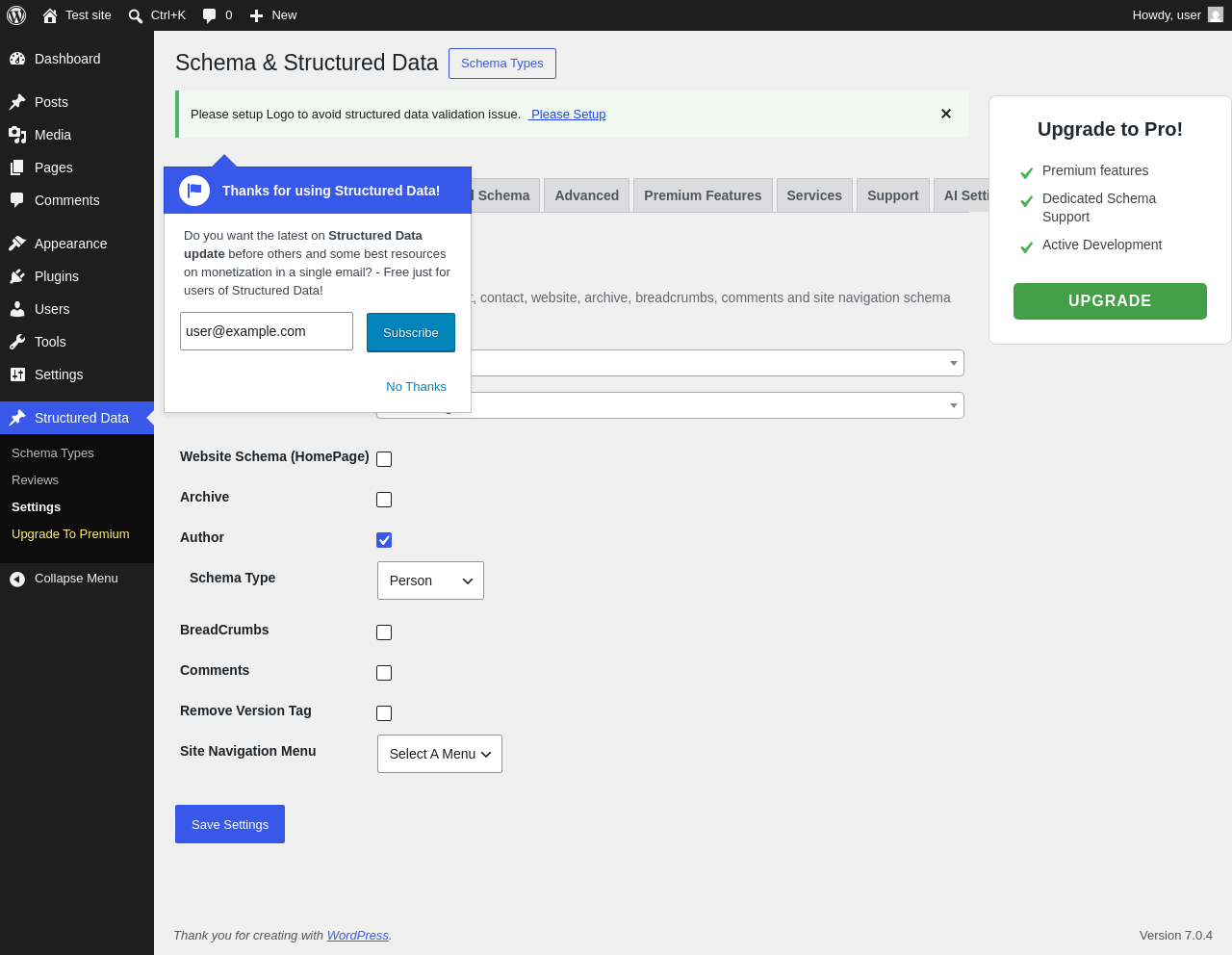Open the comments bubble icon in admin bar

point(210,15)
